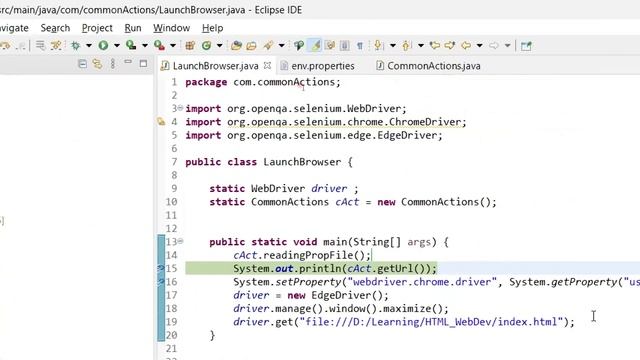Click the Skip All Breakpoints icon
This screenshot has height=360, width=640.
40,45
